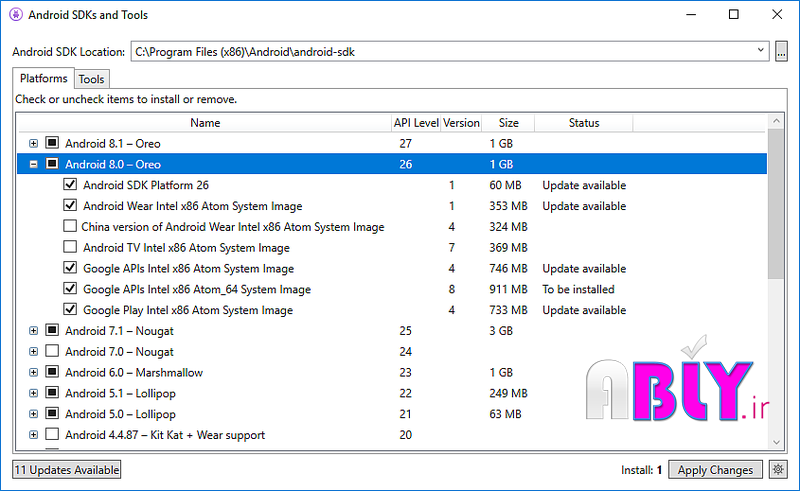Uncheck Android SDK Platform 26
This screenshot has height=491, width=800.
point(70,184)
